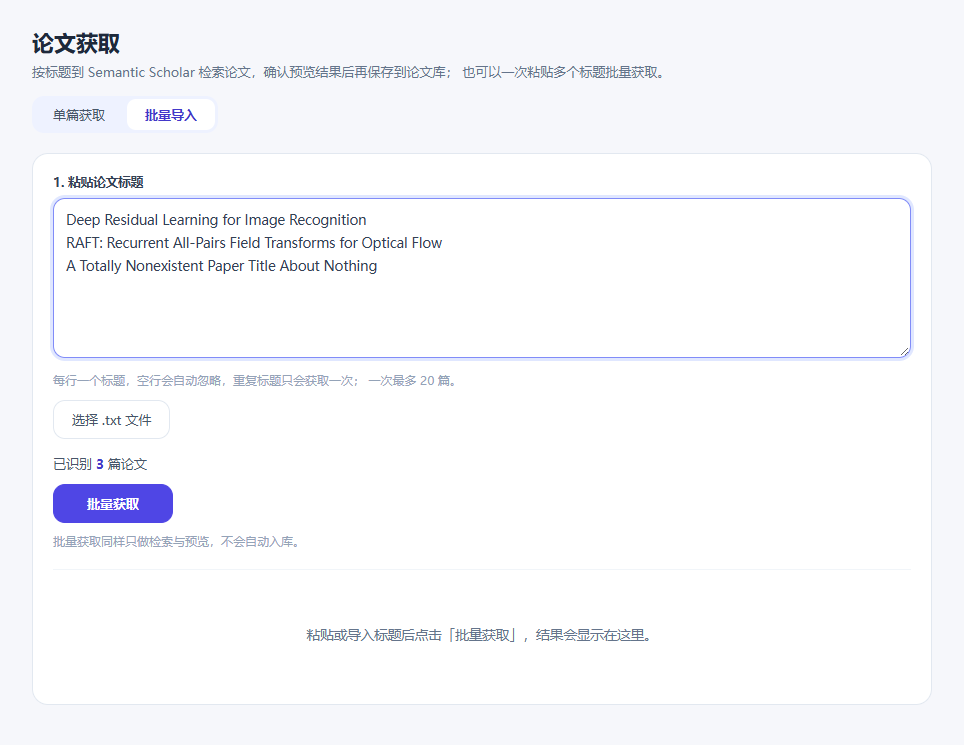Grab the textarea resize handle
Screen dimensions: 964x745
[x=904, y=351]
